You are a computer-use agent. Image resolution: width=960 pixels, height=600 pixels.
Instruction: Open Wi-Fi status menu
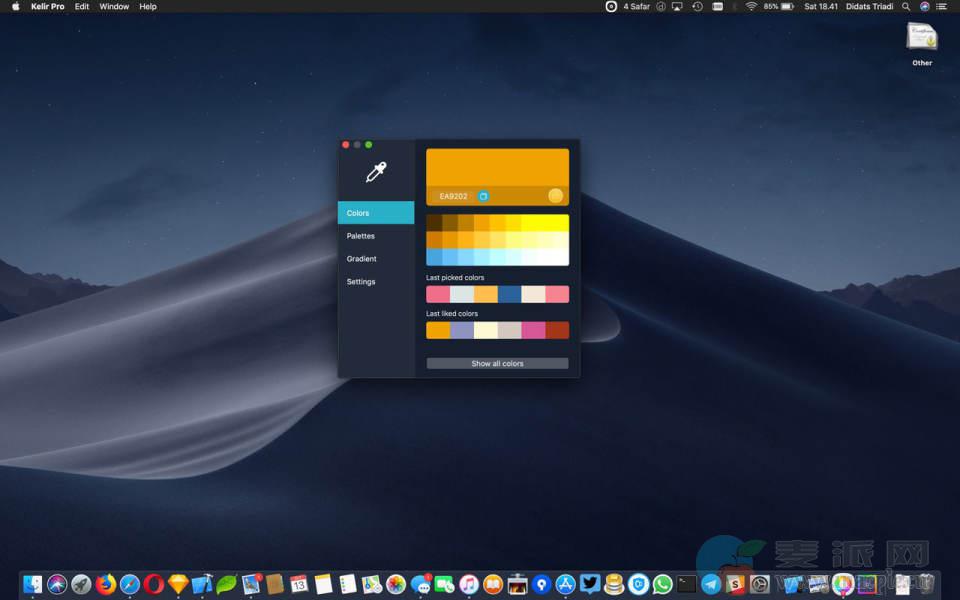point(751,6)
